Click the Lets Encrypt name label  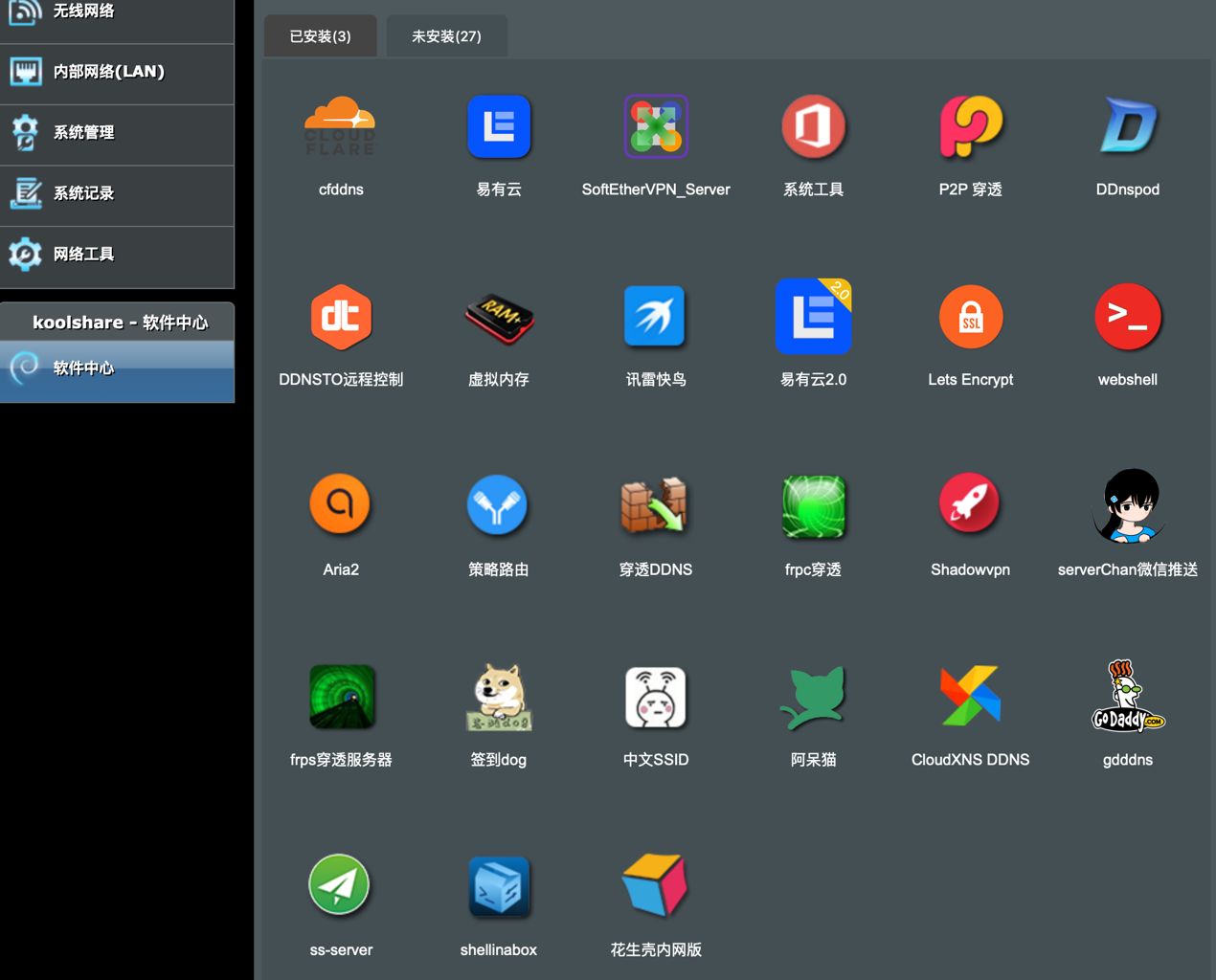click(971, 380)
